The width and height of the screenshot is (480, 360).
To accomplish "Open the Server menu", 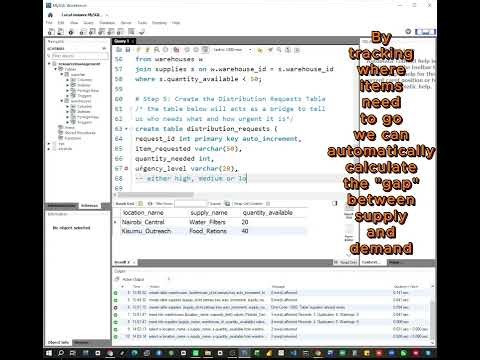I will click(126, 23).
